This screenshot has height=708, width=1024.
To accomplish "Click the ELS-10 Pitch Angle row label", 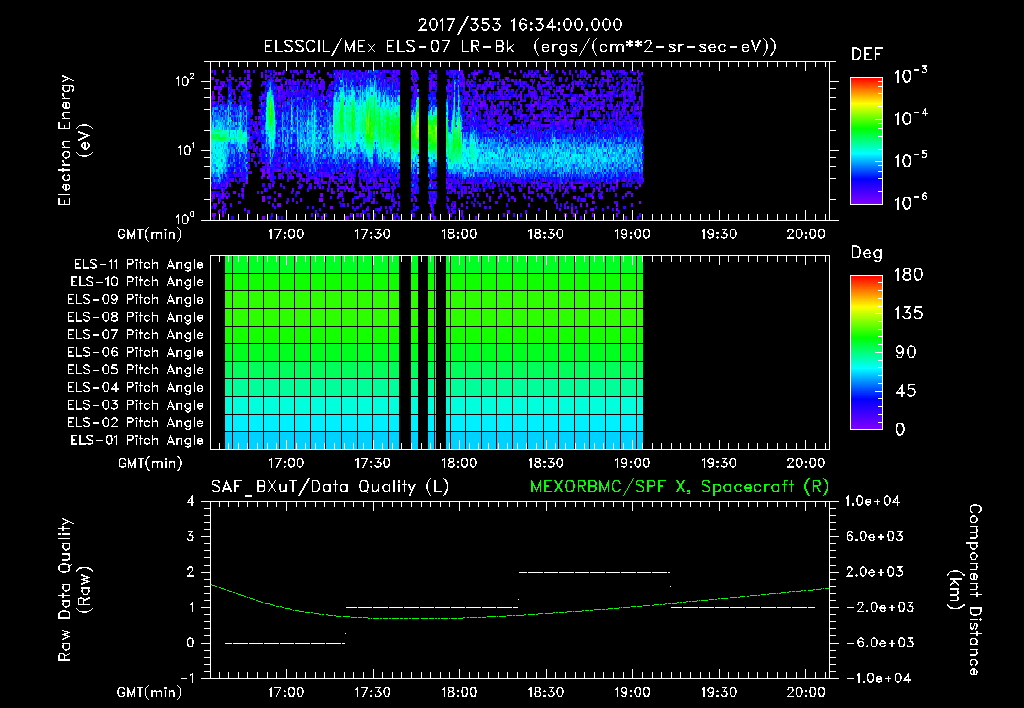I will point(137,282).
